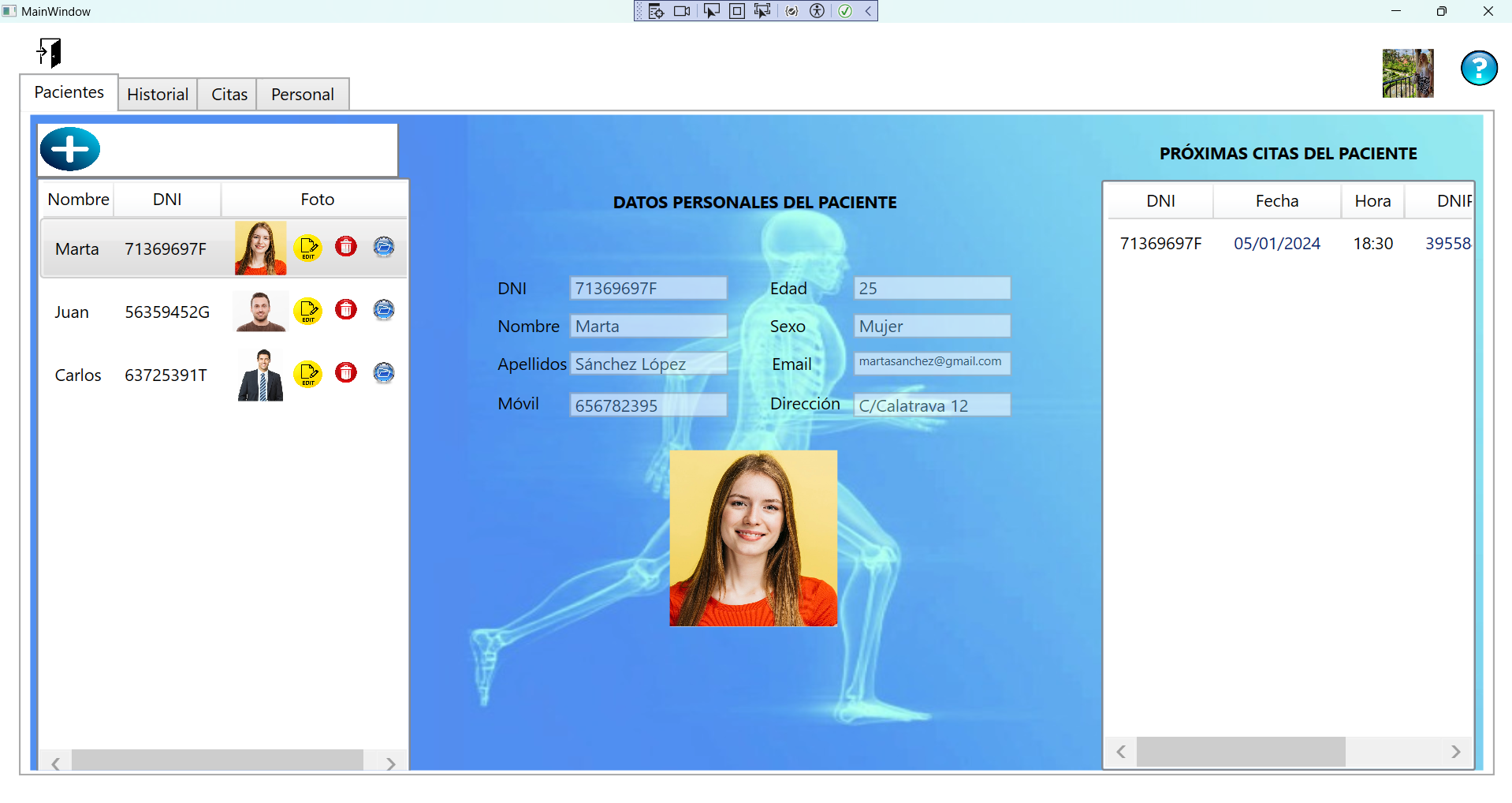Sort appointments by Hora column header

[1372, 201]
